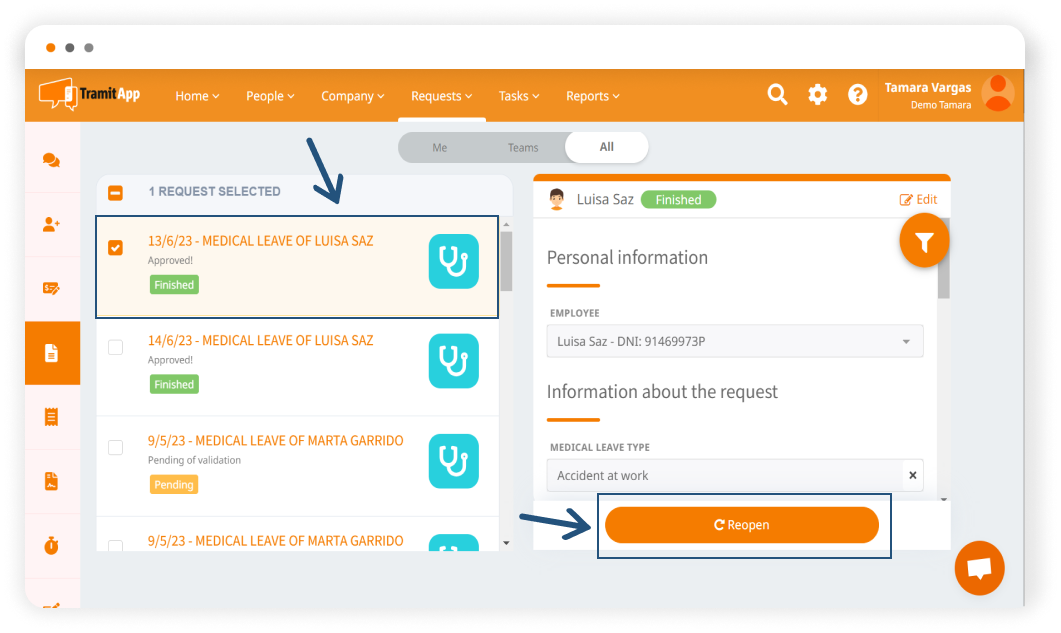Click the request list vertical scrollbar
1061x633 pixels.
(506, 260)
